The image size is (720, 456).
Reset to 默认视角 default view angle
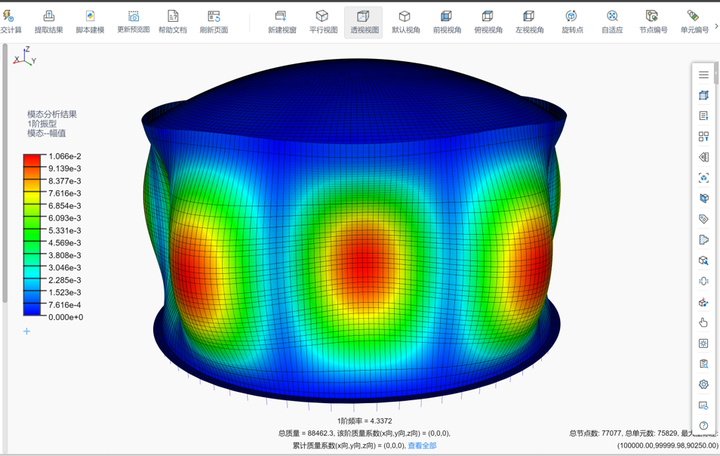405,20
